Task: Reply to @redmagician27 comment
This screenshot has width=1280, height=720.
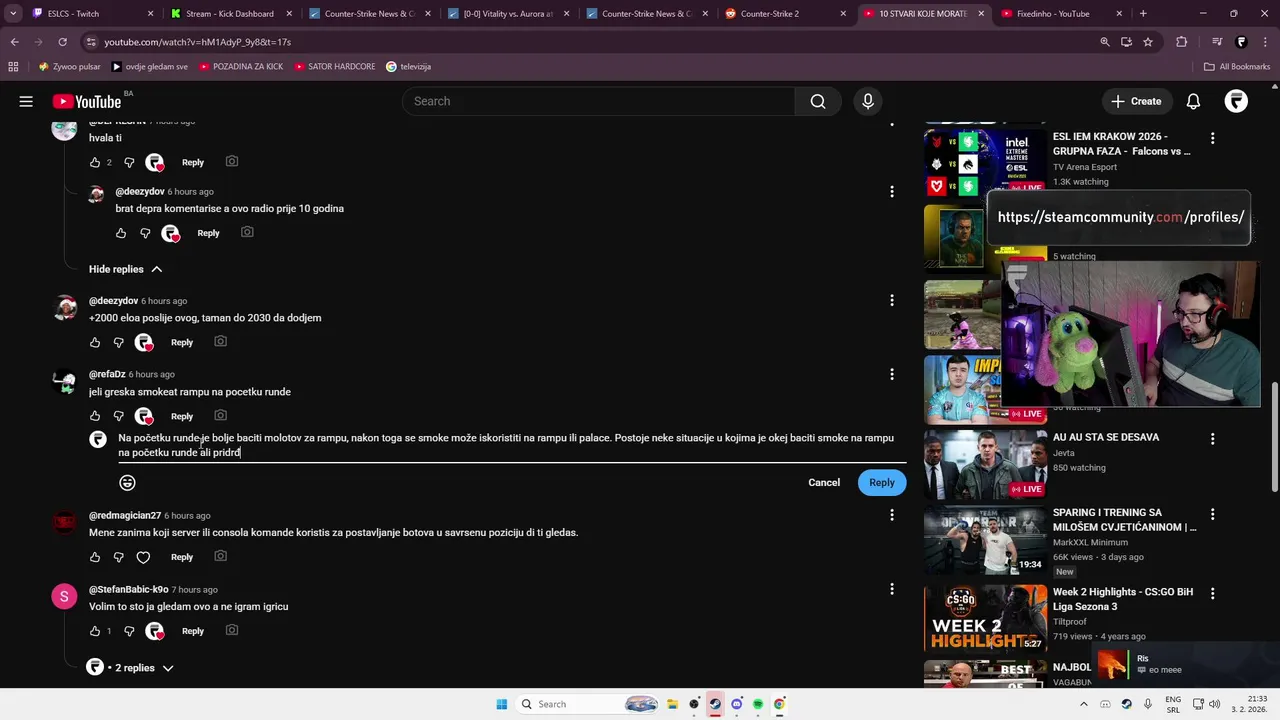Action: point(182,557)
